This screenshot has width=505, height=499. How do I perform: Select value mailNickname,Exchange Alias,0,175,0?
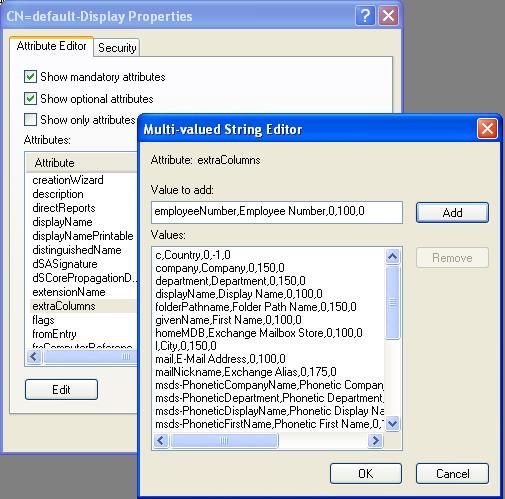click(246, 372)
